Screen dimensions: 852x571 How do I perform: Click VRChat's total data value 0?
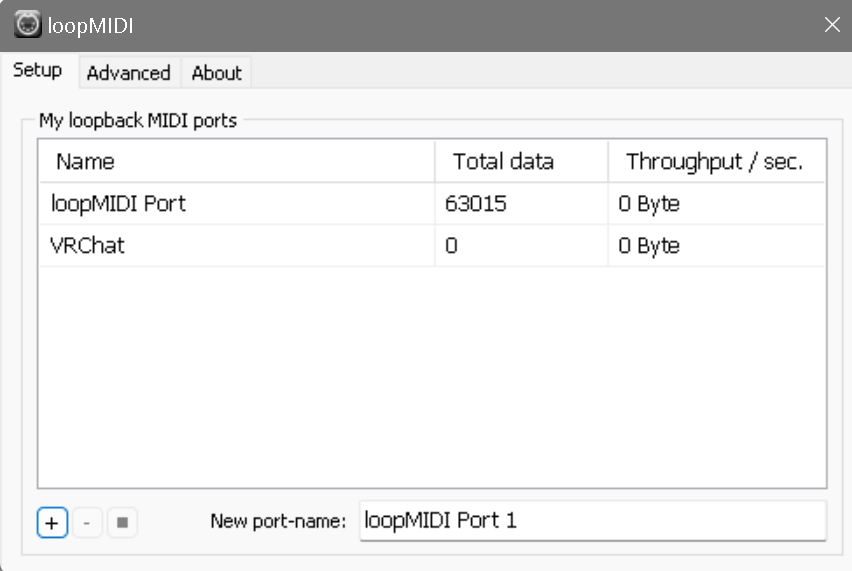click(x=452, y=245)
